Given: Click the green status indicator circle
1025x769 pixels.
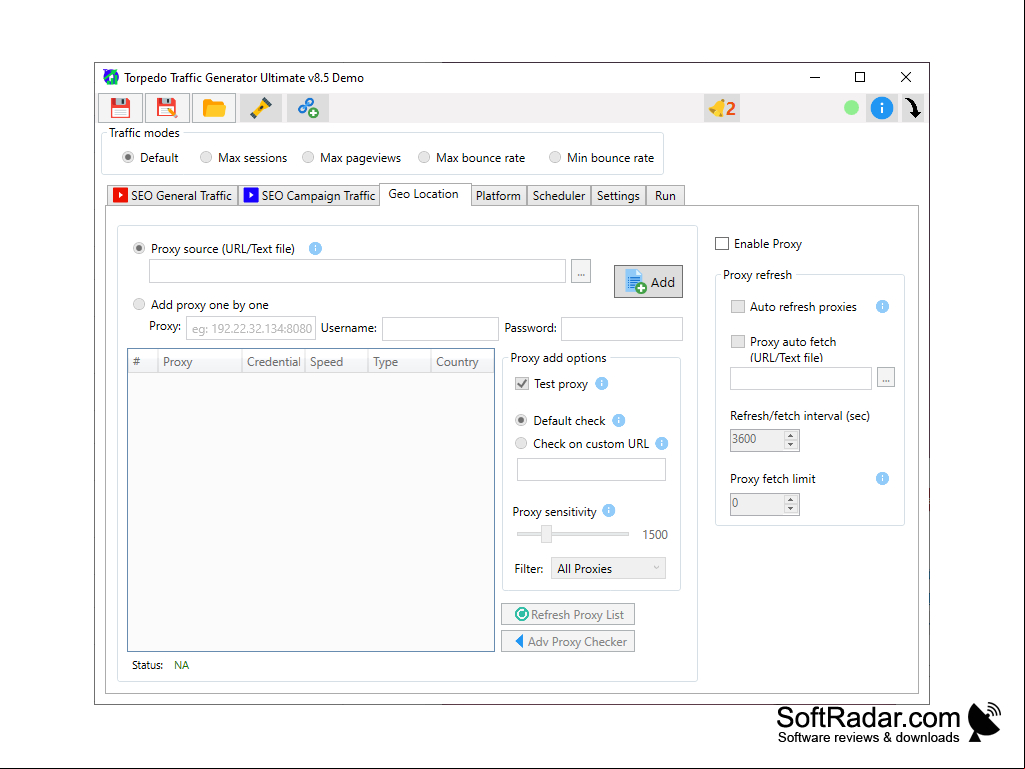Looking at the screenshot, I should click(851, 108).
